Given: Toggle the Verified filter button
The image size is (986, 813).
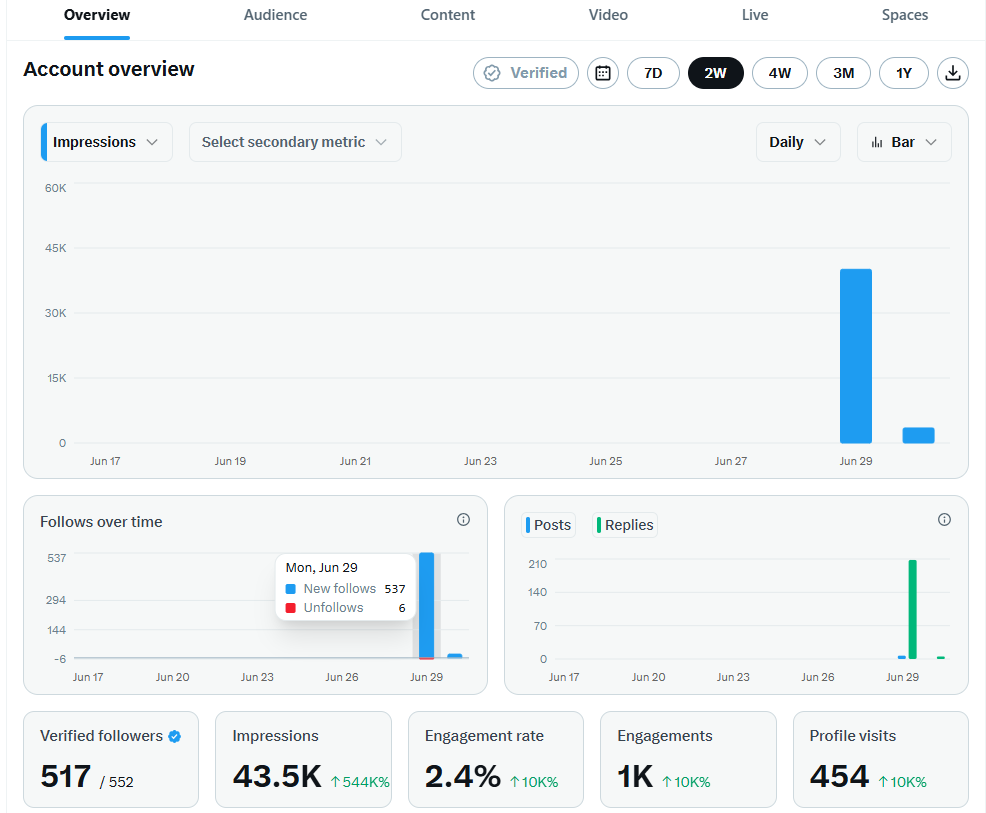Looking at the screenshot, I should [x=526, y=73].
